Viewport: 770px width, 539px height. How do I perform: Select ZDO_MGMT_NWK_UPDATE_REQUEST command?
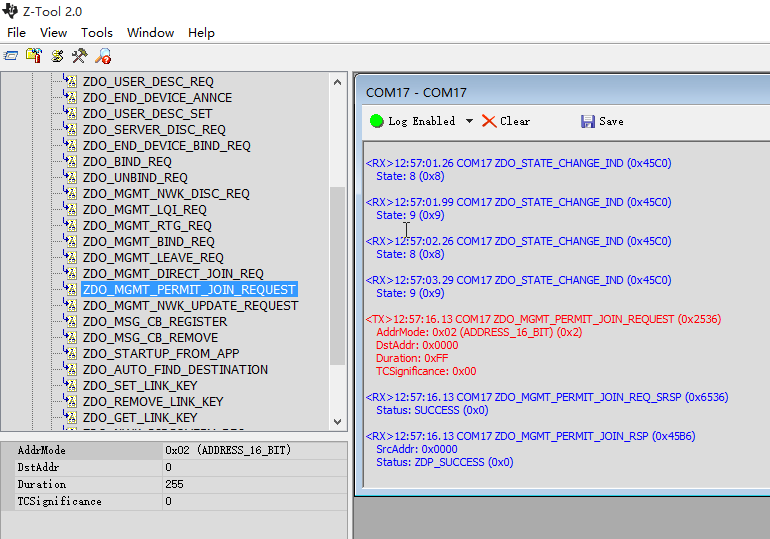coord(190,306)
